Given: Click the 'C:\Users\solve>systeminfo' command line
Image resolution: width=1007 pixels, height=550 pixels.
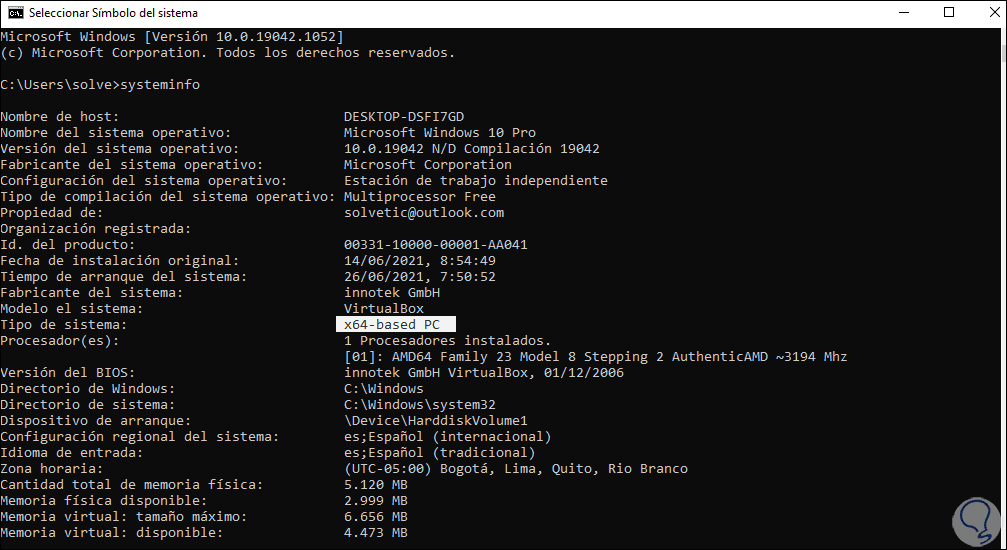Looking at the screenshot, I should coord(100,85).
